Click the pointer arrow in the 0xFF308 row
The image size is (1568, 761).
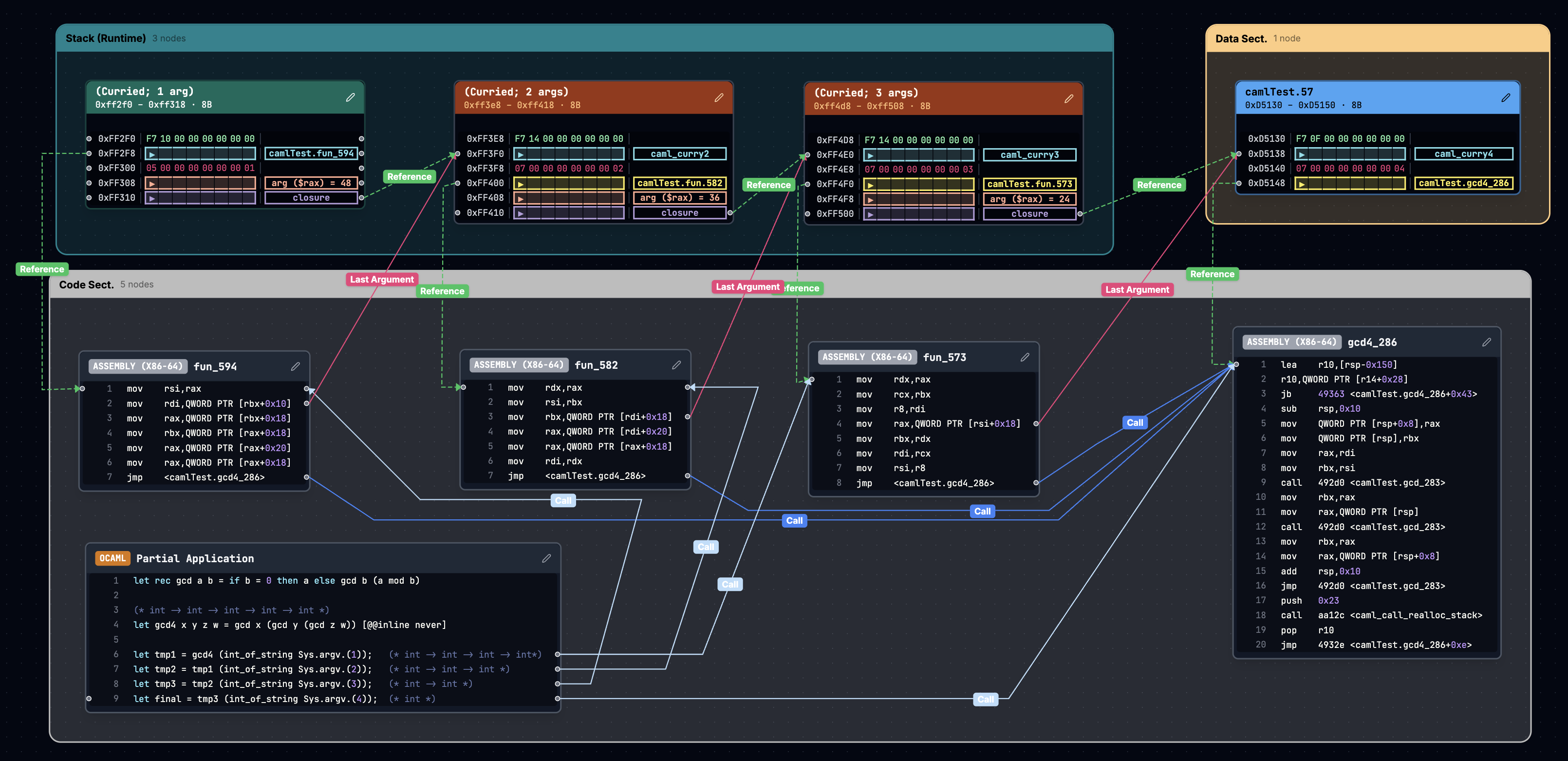point(152,183)
